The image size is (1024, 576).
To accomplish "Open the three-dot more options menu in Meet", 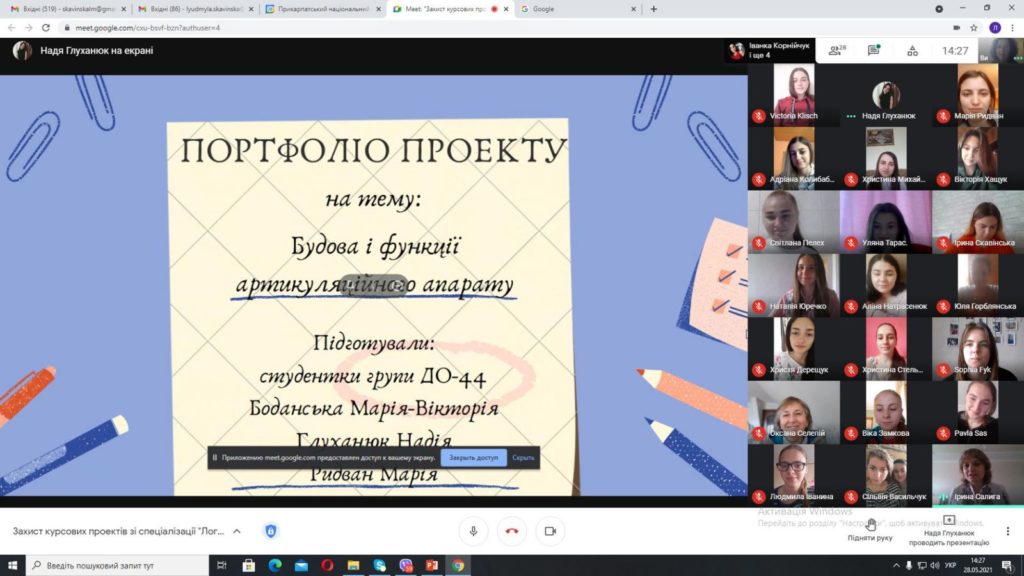I will [1007, 531].
